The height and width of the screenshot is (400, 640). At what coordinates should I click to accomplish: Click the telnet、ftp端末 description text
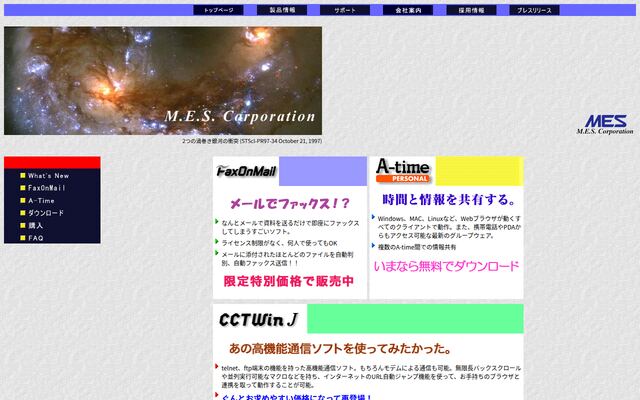(x=371, y=376)
